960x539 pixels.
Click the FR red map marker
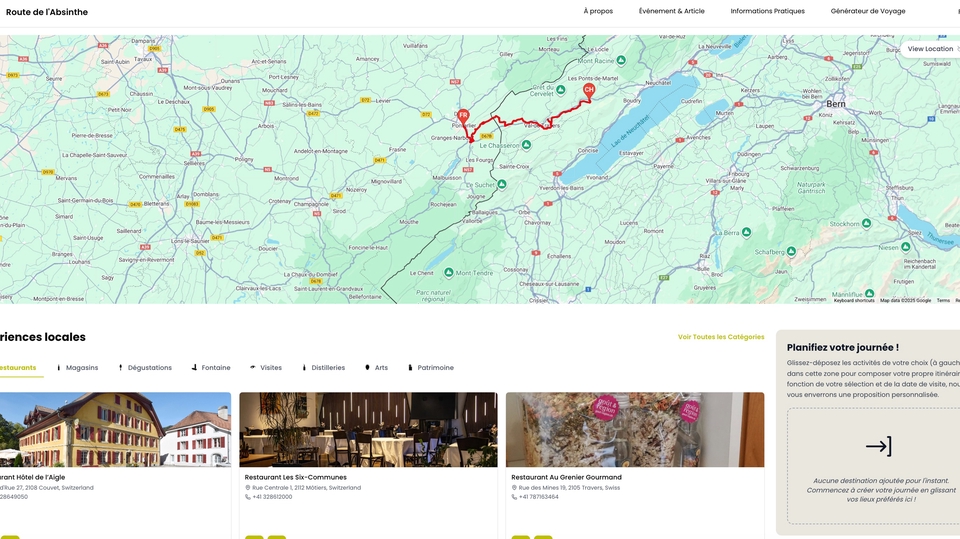click(463, 115)
